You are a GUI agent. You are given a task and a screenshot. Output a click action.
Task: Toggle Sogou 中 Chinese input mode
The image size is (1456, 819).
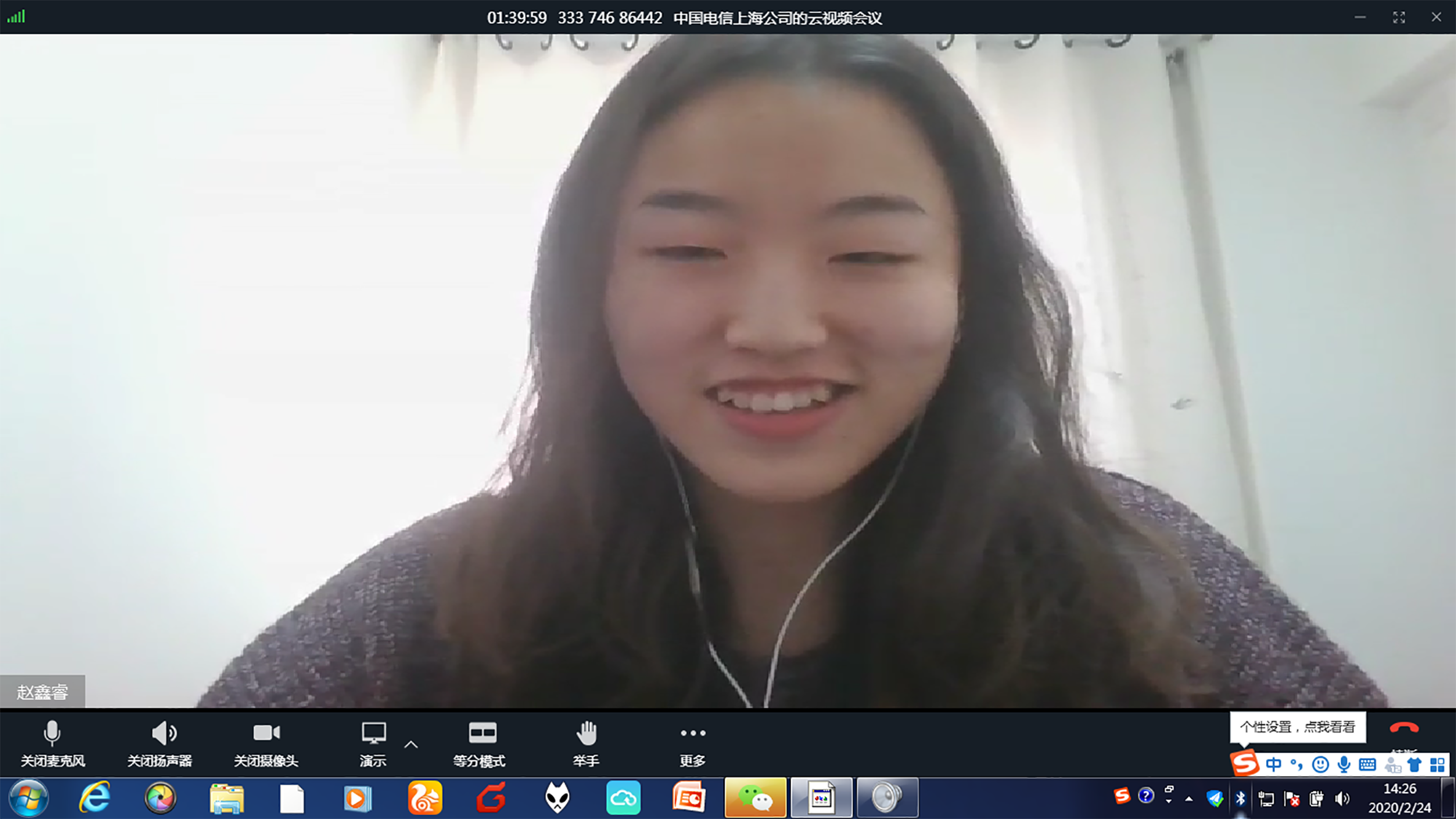click(x=1273, y=764)
